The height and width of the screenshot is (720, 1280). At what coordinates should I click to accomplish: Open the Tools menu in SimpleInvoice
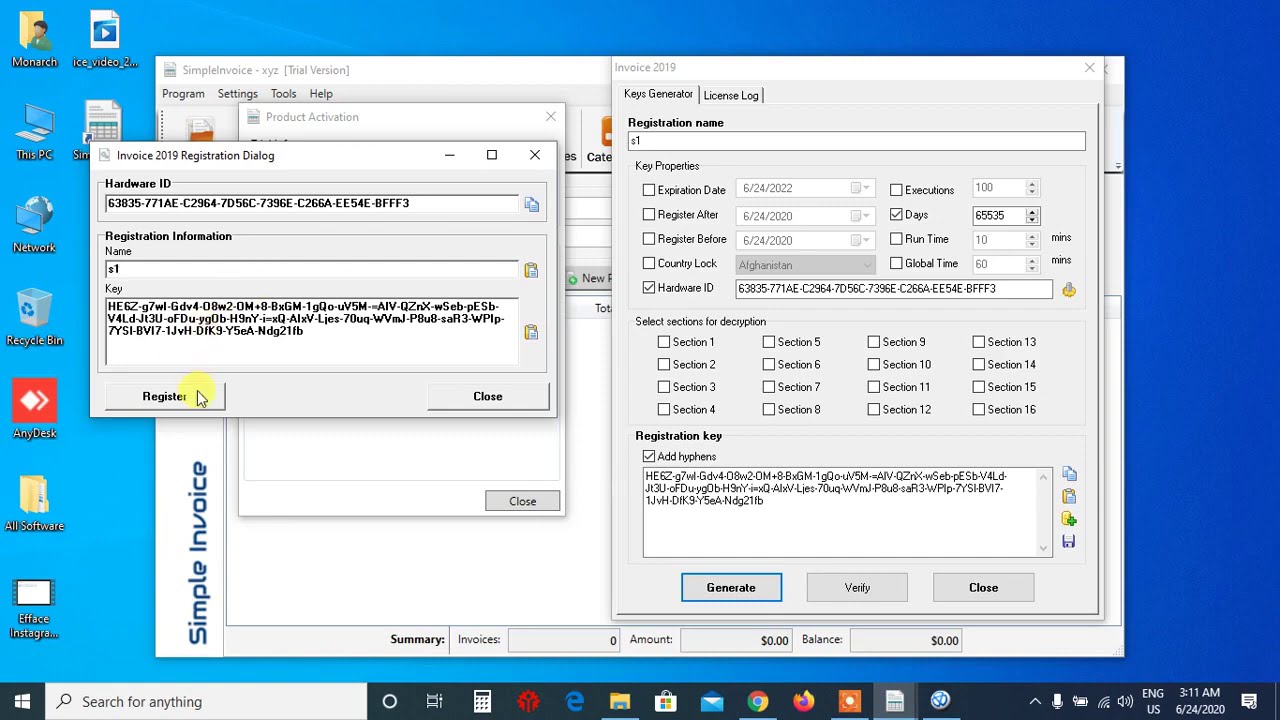(283, 94)
